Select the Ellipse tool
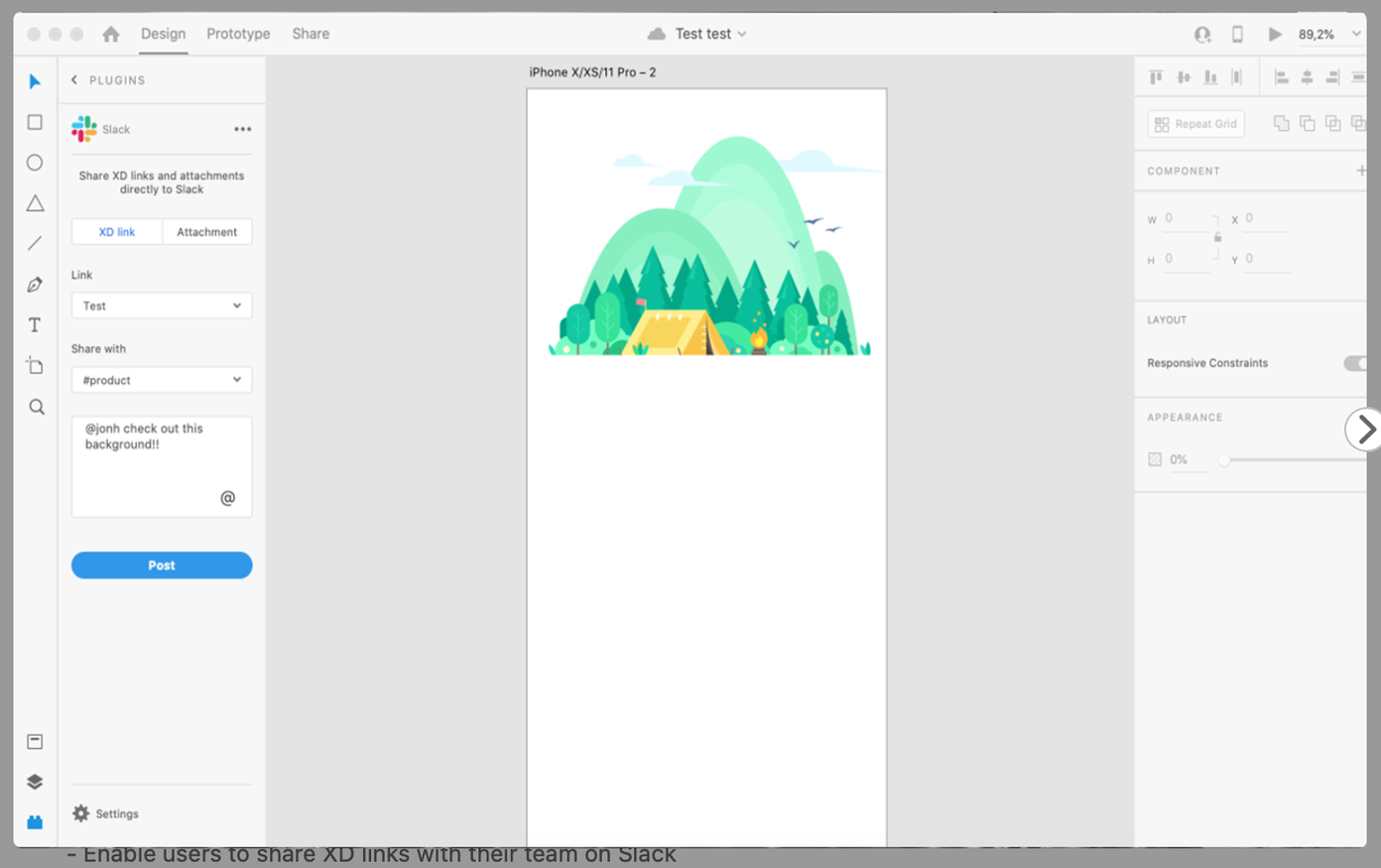 [35, 162]
